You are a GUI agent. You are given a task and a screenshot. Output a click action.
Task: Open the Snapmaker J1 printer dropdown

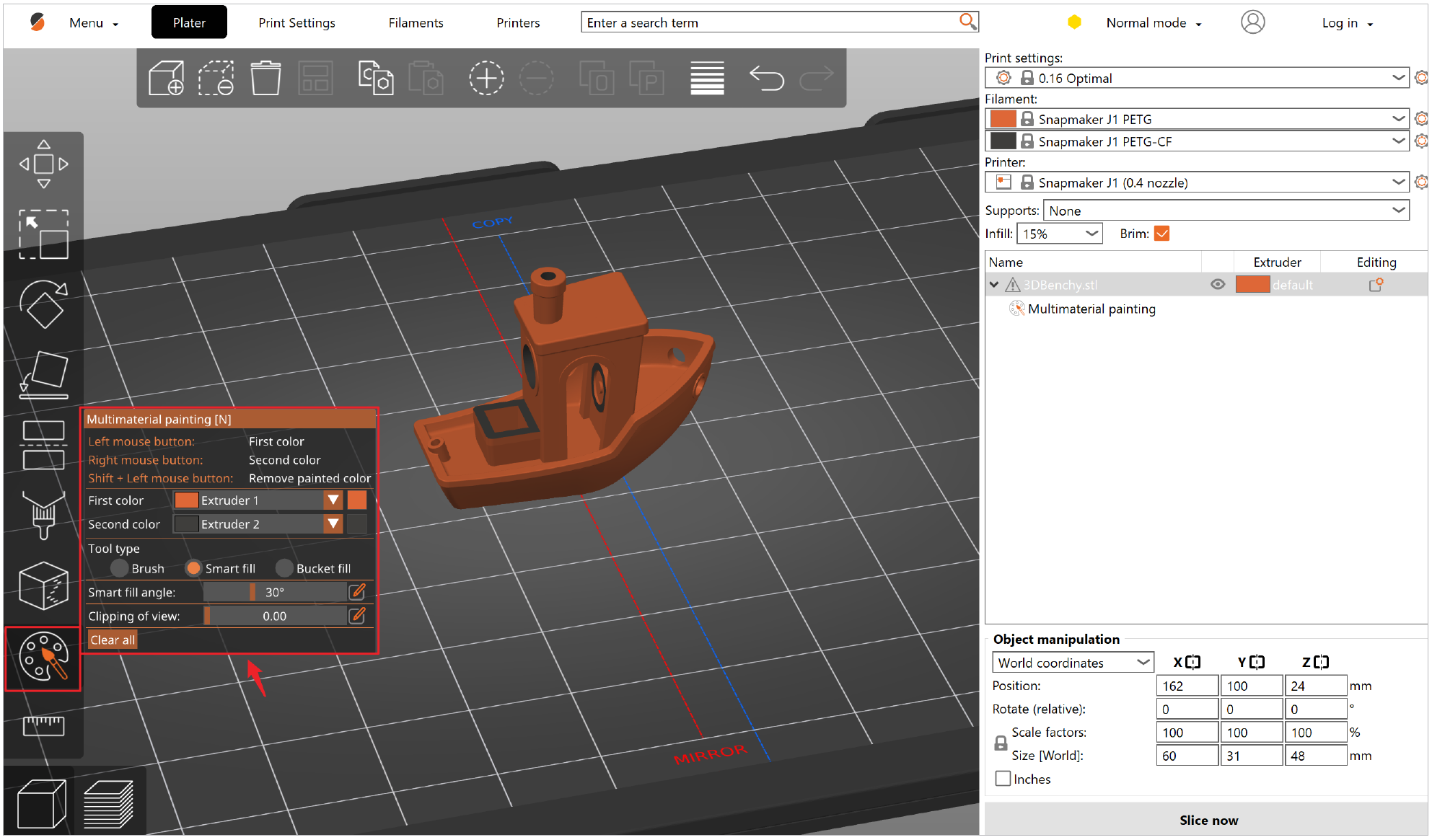click(x=1197, y=182)
